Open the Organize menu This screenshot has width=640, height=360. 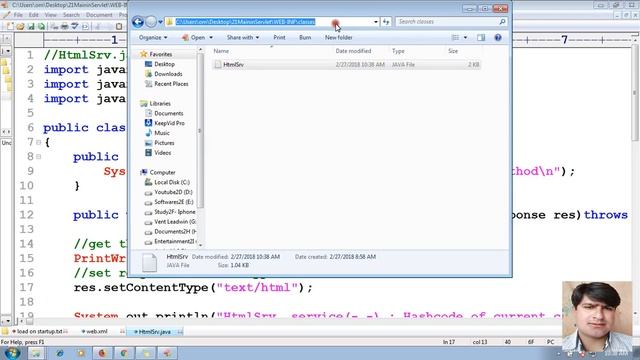153,38
